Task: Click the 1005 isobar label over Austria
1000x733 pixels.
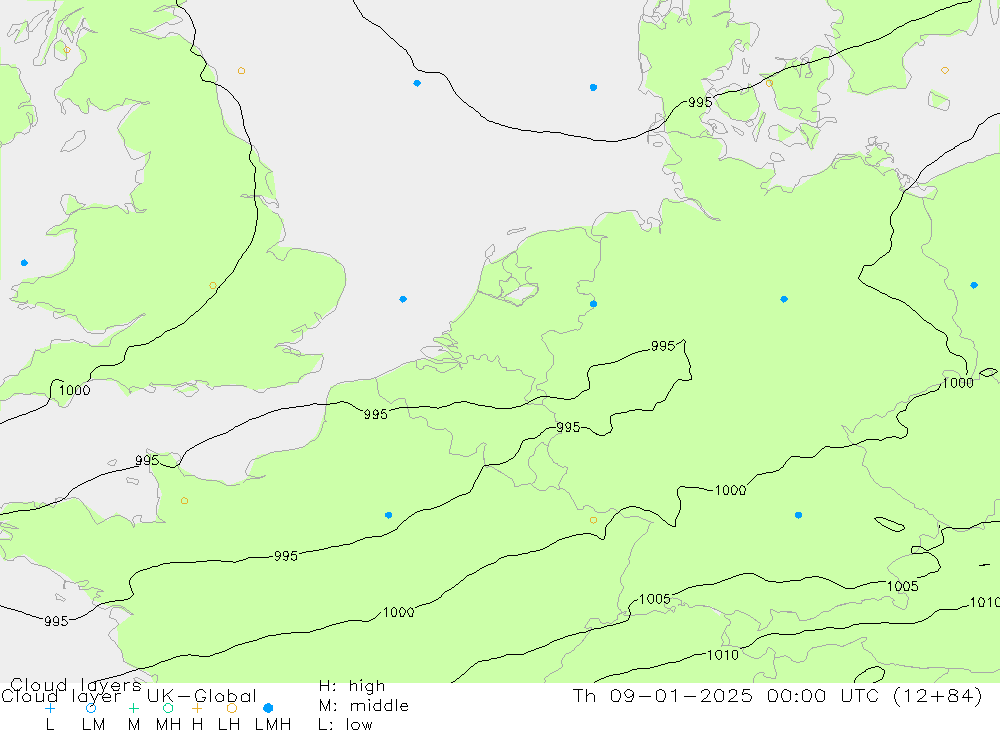Action: point(902,586)
